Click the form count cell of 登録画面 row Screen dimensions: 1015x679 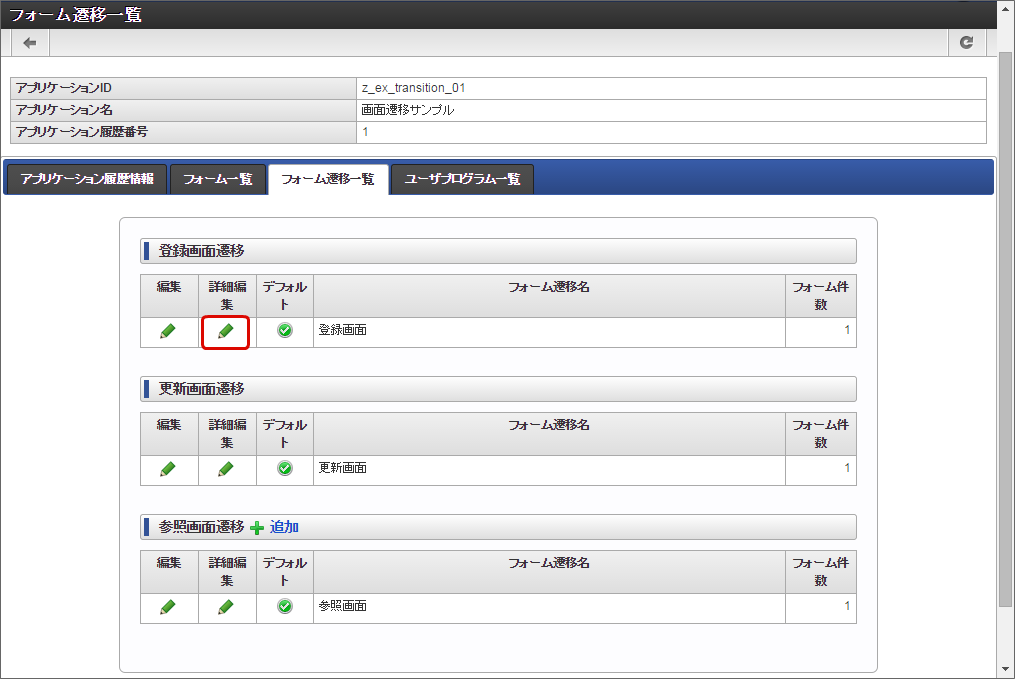tap(821, 332)
